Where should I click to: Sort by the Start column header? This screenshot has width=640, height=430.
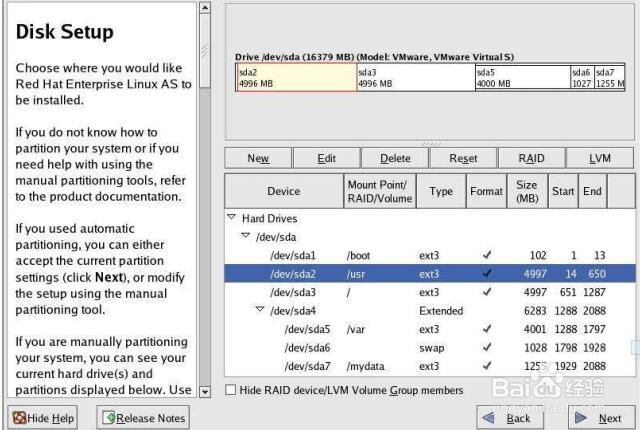(x=563, y=191)
